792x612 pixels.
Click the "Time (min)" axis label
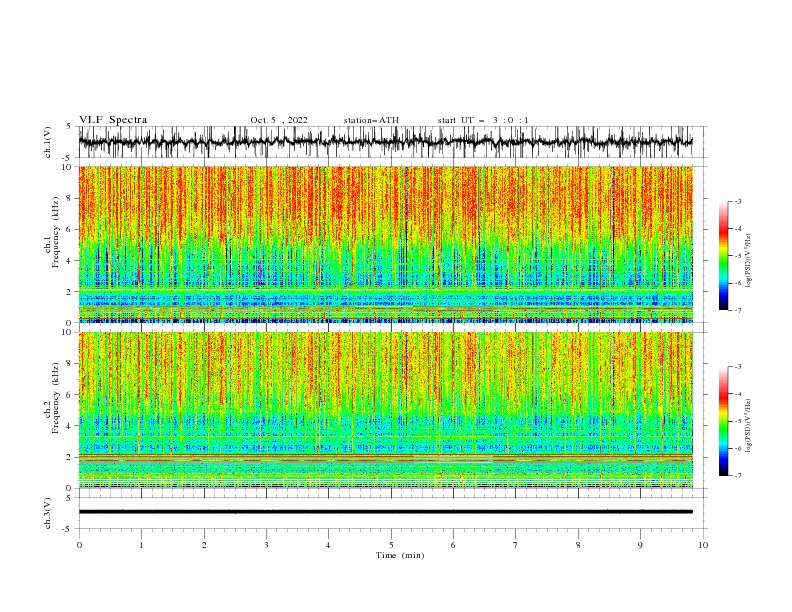click(x=400, y=555)
